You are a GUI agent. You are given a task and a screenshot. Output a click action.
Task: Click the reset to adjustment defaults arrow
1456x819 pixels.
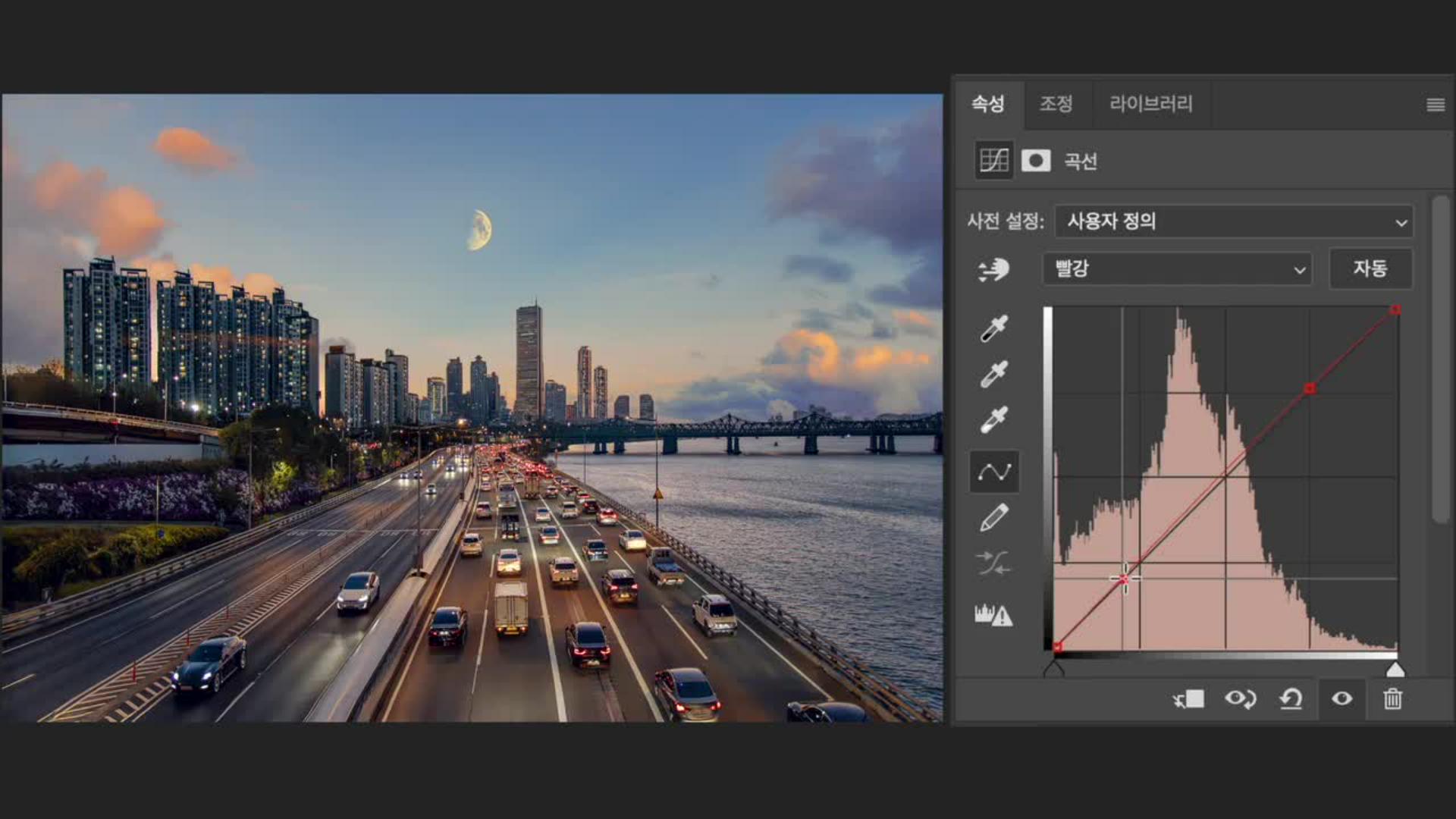[1291, 698]
